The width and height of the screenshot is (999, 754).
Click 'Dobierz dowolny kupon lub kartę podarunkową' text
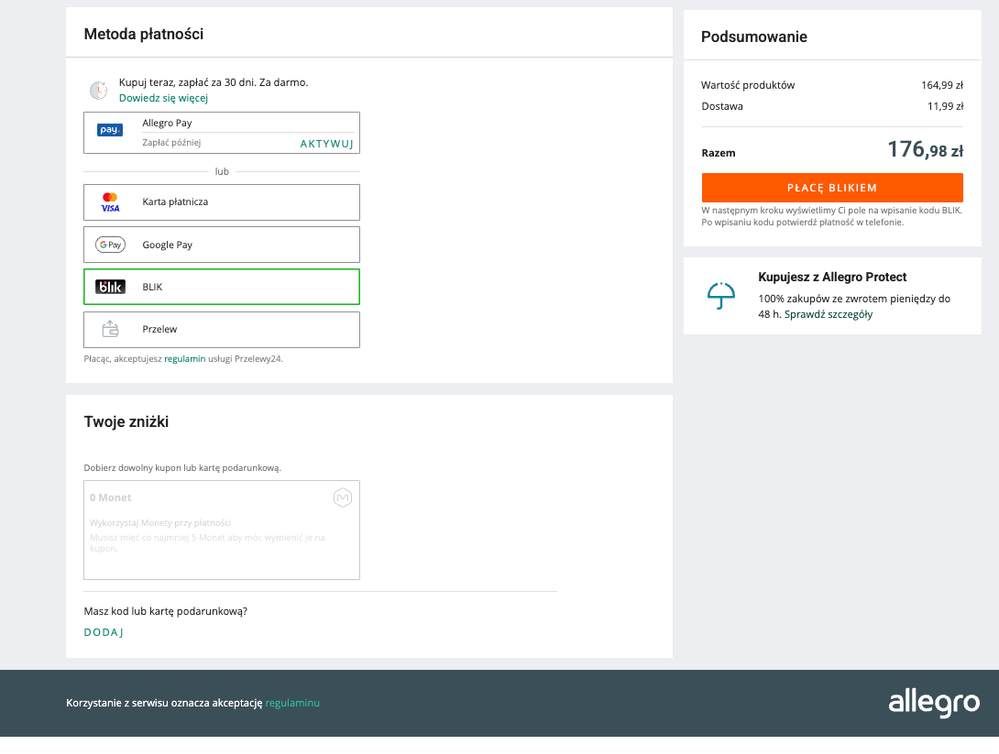pyautogui.click(x=182, y=468)
